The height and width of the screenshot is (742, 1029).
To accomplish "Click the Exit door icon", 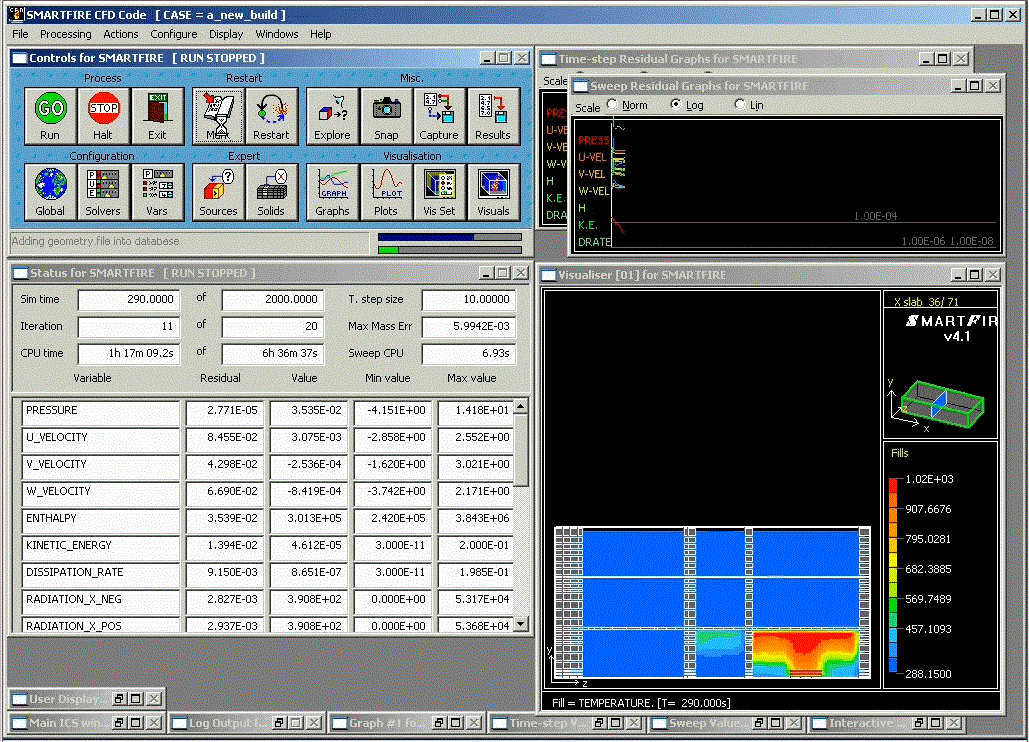I will (x=157, y=115).
